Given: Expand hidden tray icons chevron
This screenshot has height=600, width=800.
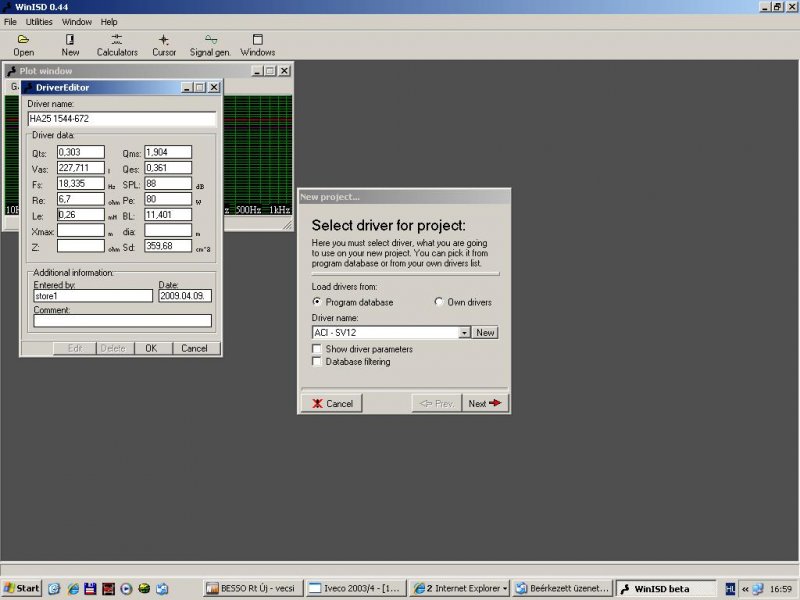Looking at the screenshot, I should 745,589.
